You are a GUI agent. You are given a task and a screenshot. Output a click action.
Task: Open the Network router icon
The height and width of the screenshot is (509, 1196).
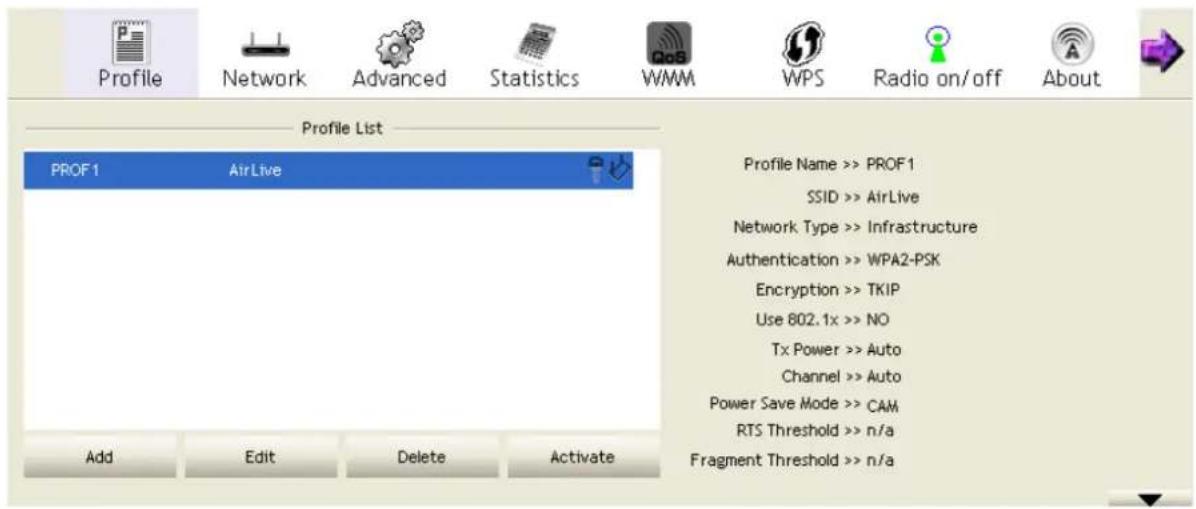pyautogui.click(x=264, y=47)
